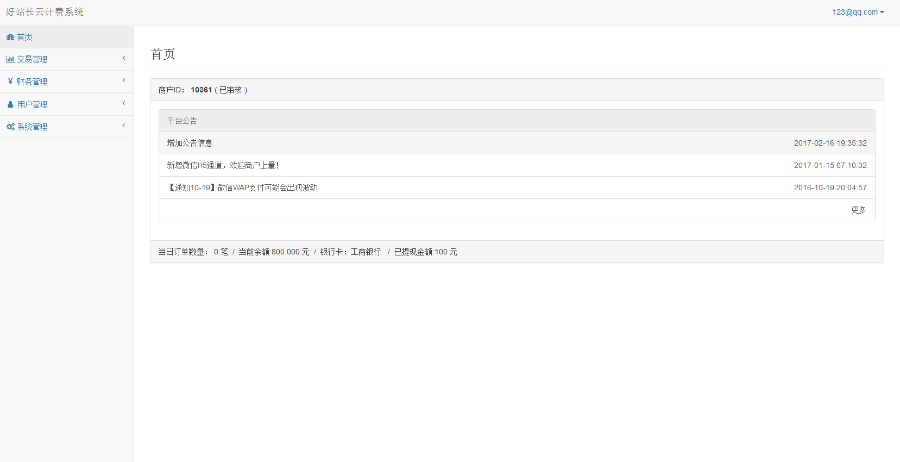Open the 交易管理 menu label
This screenshot has width=900, height=462.
pyautogui.click(x=32, y=60)
